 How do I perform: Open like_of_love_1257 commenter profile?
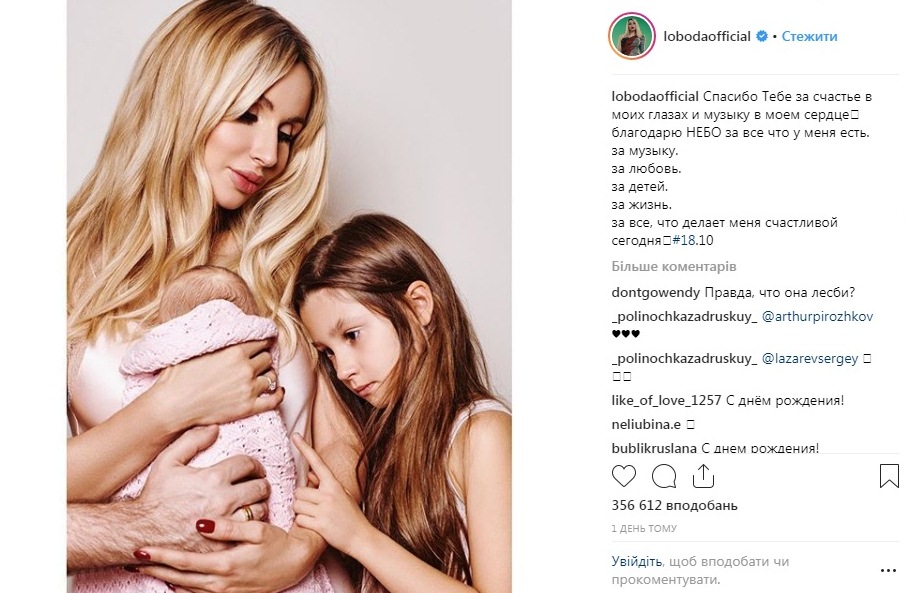(666, 400)
